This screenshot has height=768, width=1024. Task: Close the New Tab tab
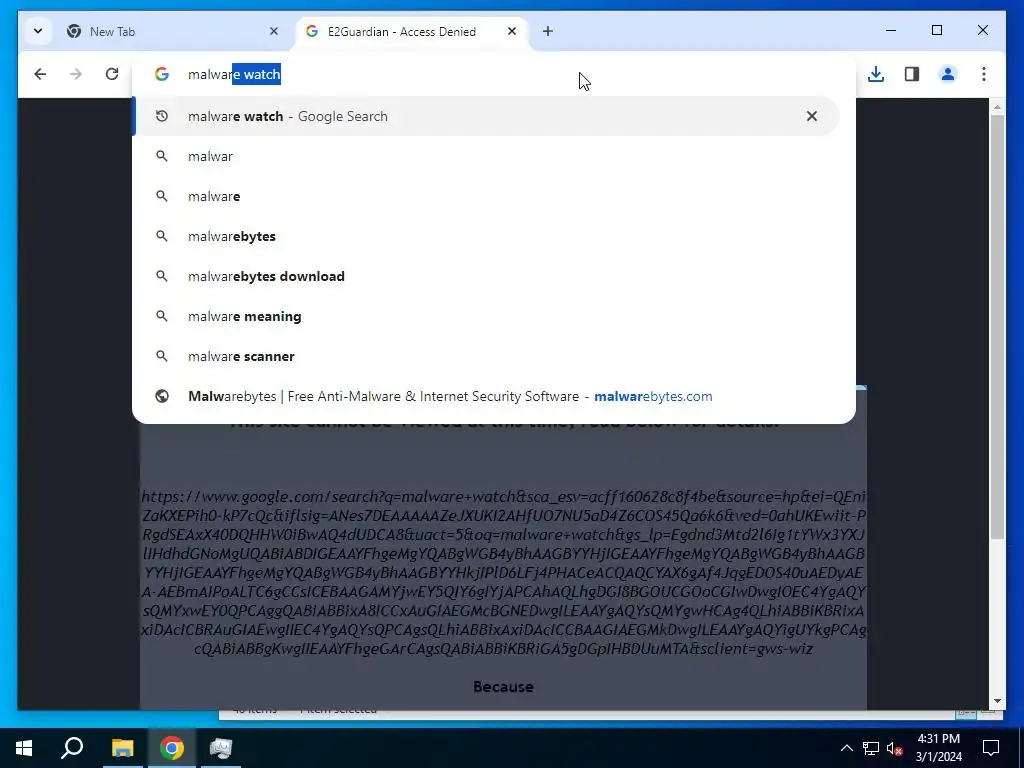coord(274,31)
